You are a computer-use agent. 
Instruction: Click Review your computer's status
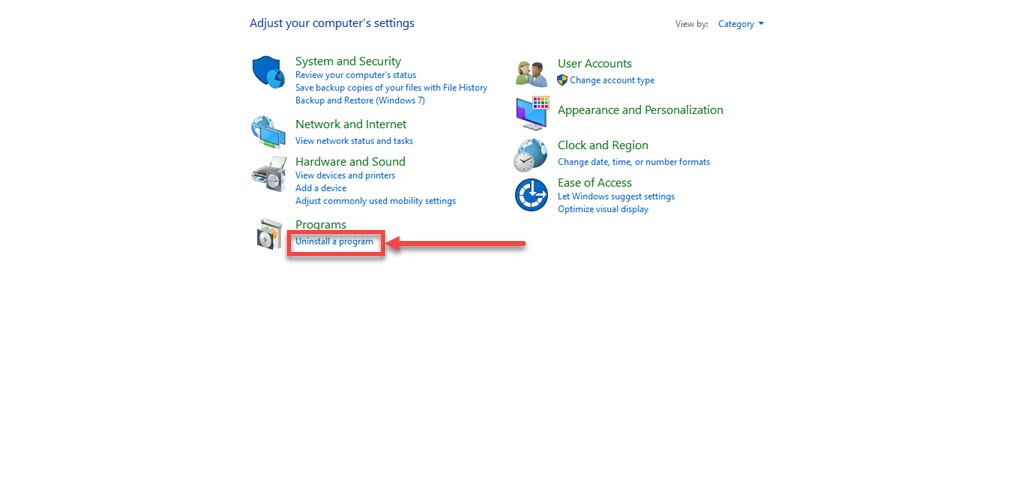tap(355, 75)
